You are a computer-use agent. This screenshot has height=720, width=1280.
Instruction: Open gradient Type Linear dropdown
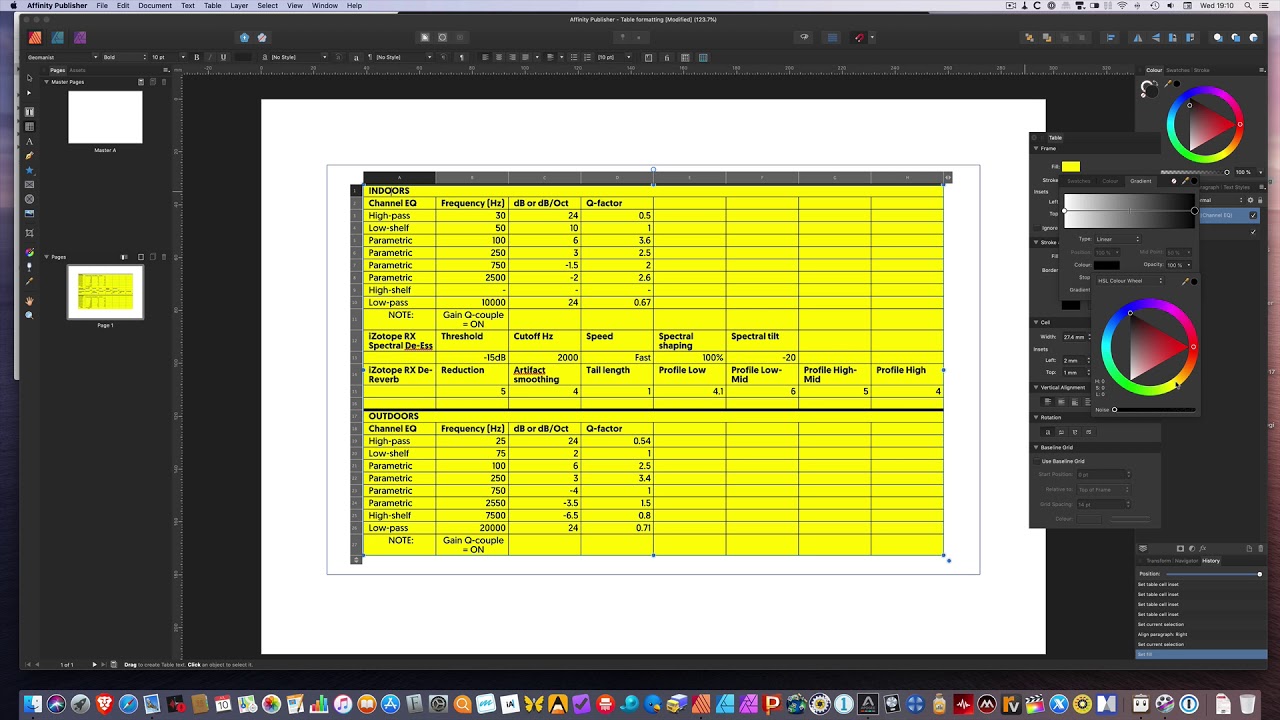pyautogui.click(x=1118, y=239)
